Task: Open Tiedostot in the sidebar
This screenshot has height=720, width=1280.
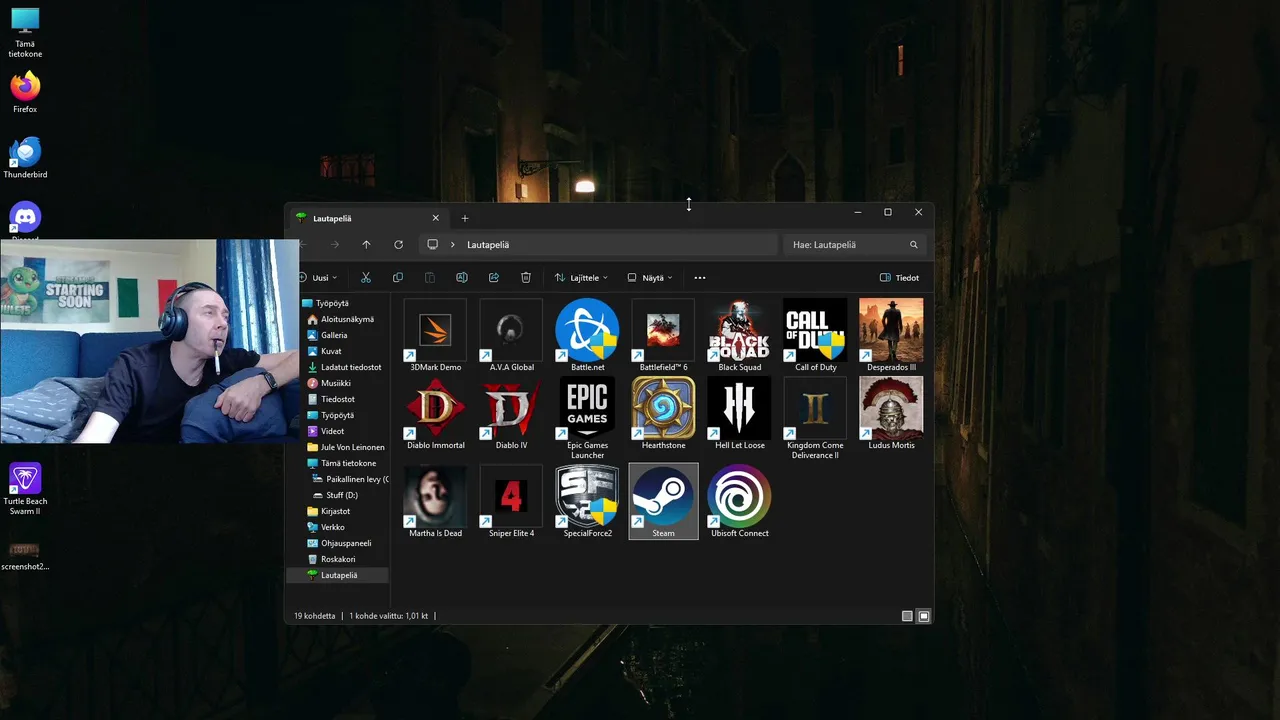Action: click(337, 399)
